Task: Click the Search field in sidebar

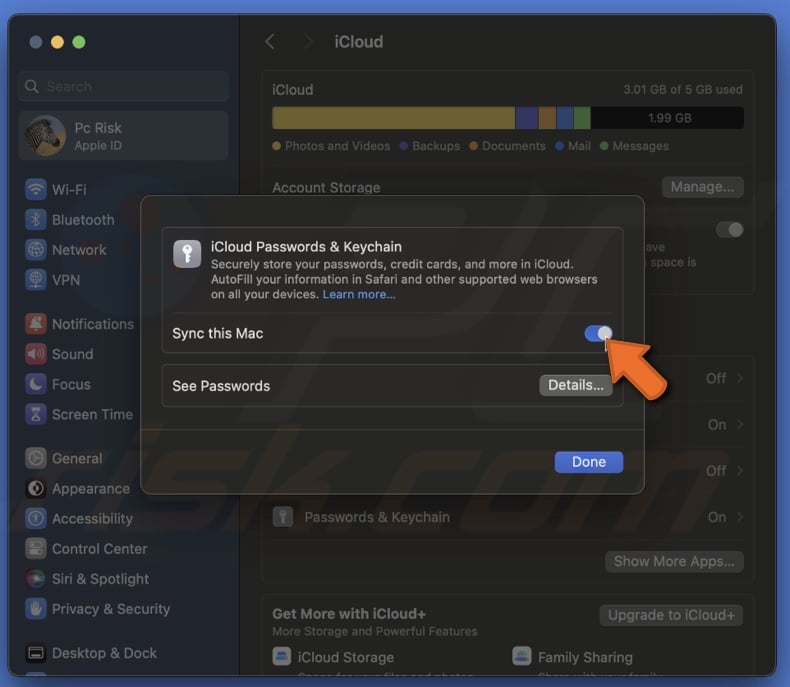Action: coord(124,86)
